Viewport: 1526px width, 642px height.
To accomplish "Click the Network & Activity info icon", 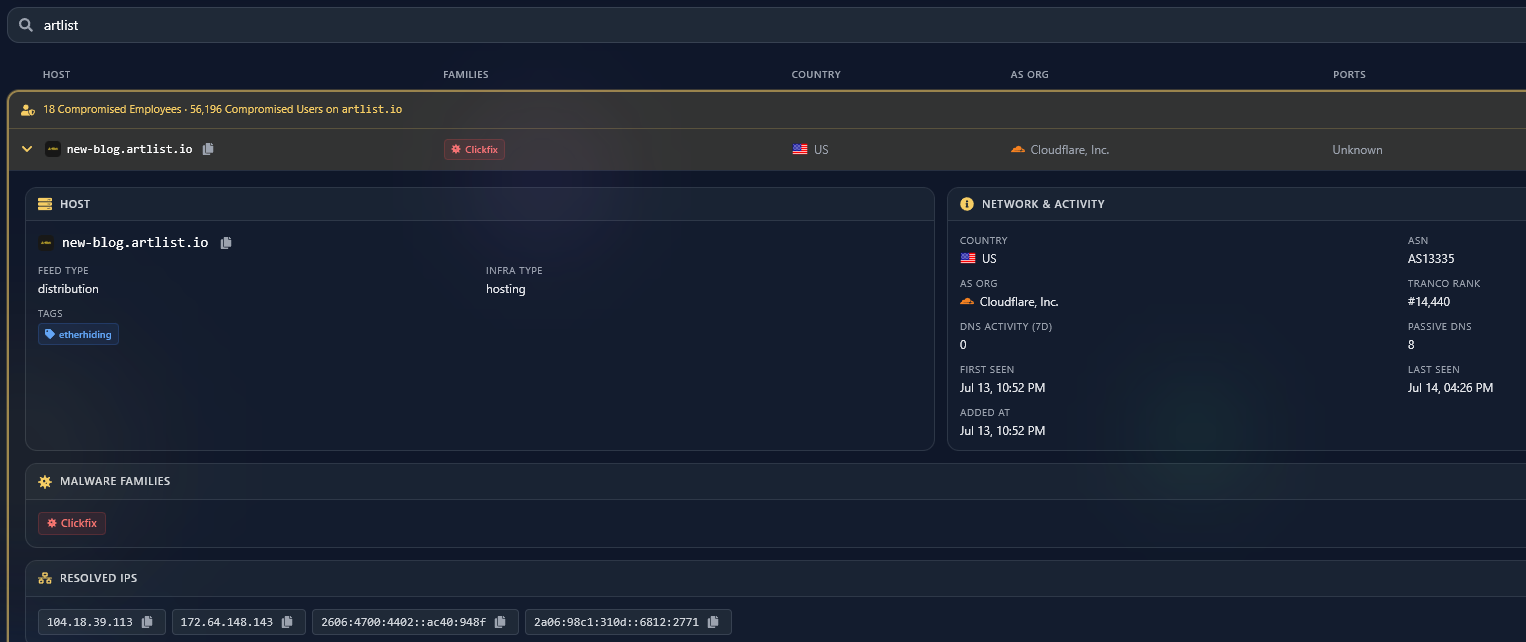I will coord(967,204).
